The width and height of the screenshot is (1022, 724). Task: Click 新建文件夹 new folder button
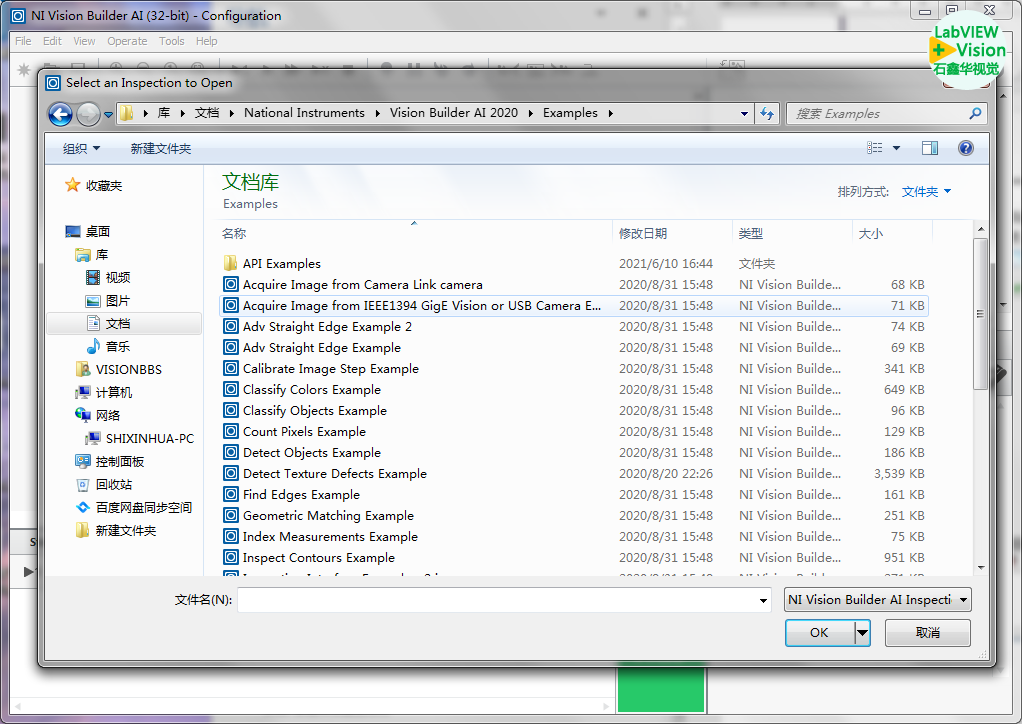tap(160, 149)
